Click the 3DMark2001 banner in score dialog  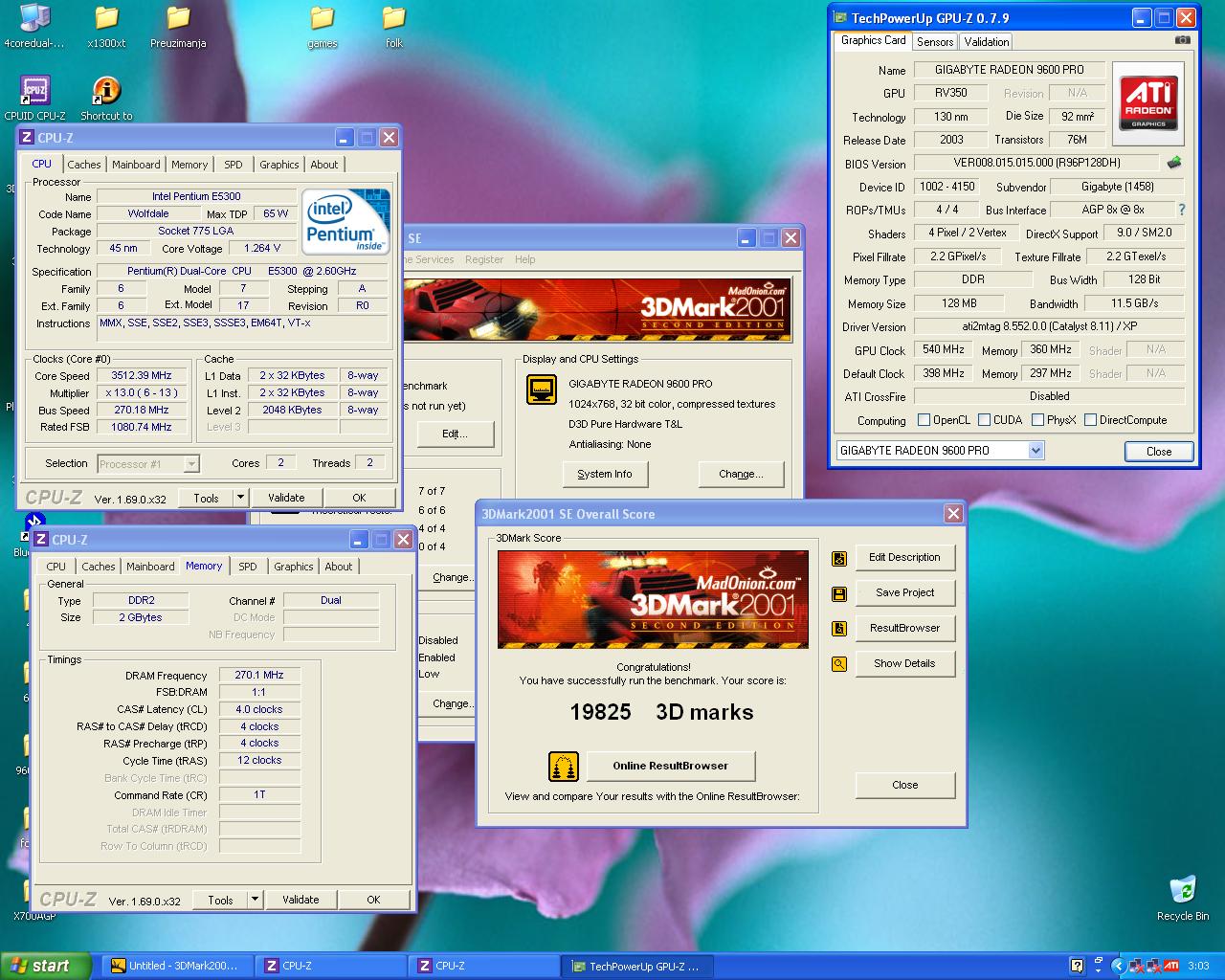653,600
